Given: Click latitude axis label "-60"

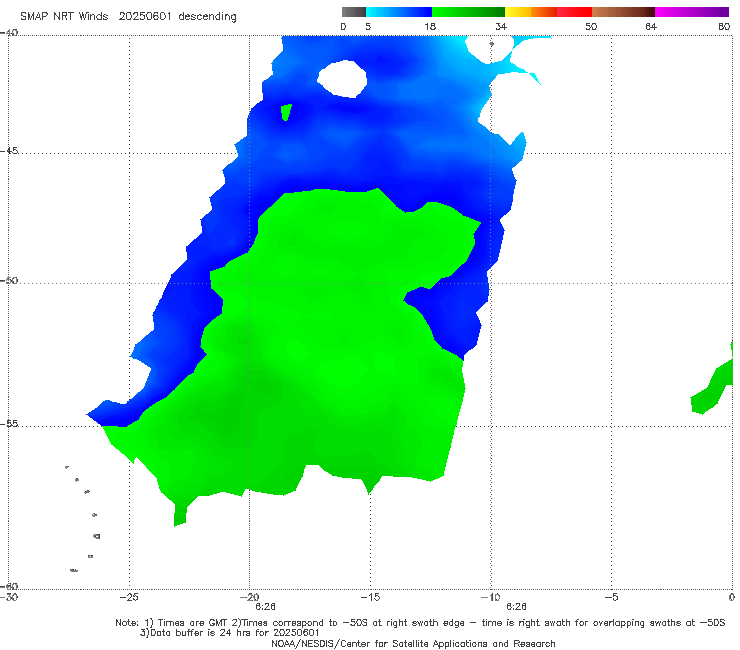Looking at the screenshot, I should 9,586.
